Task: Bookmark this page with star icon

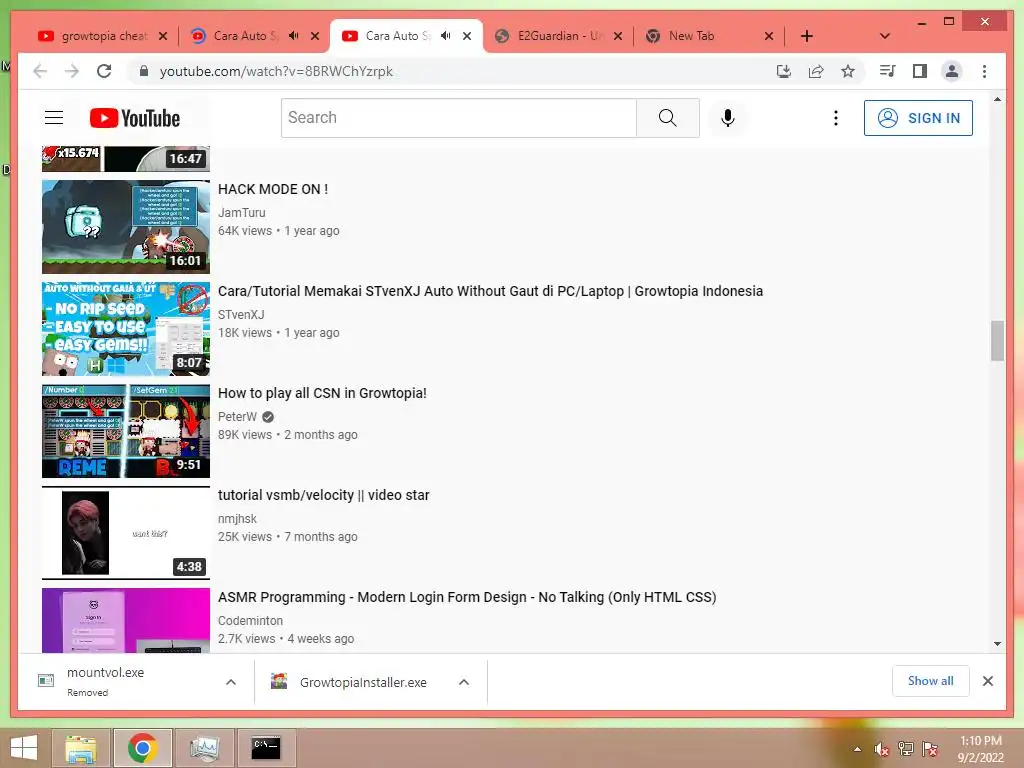Action: [848, 71]
